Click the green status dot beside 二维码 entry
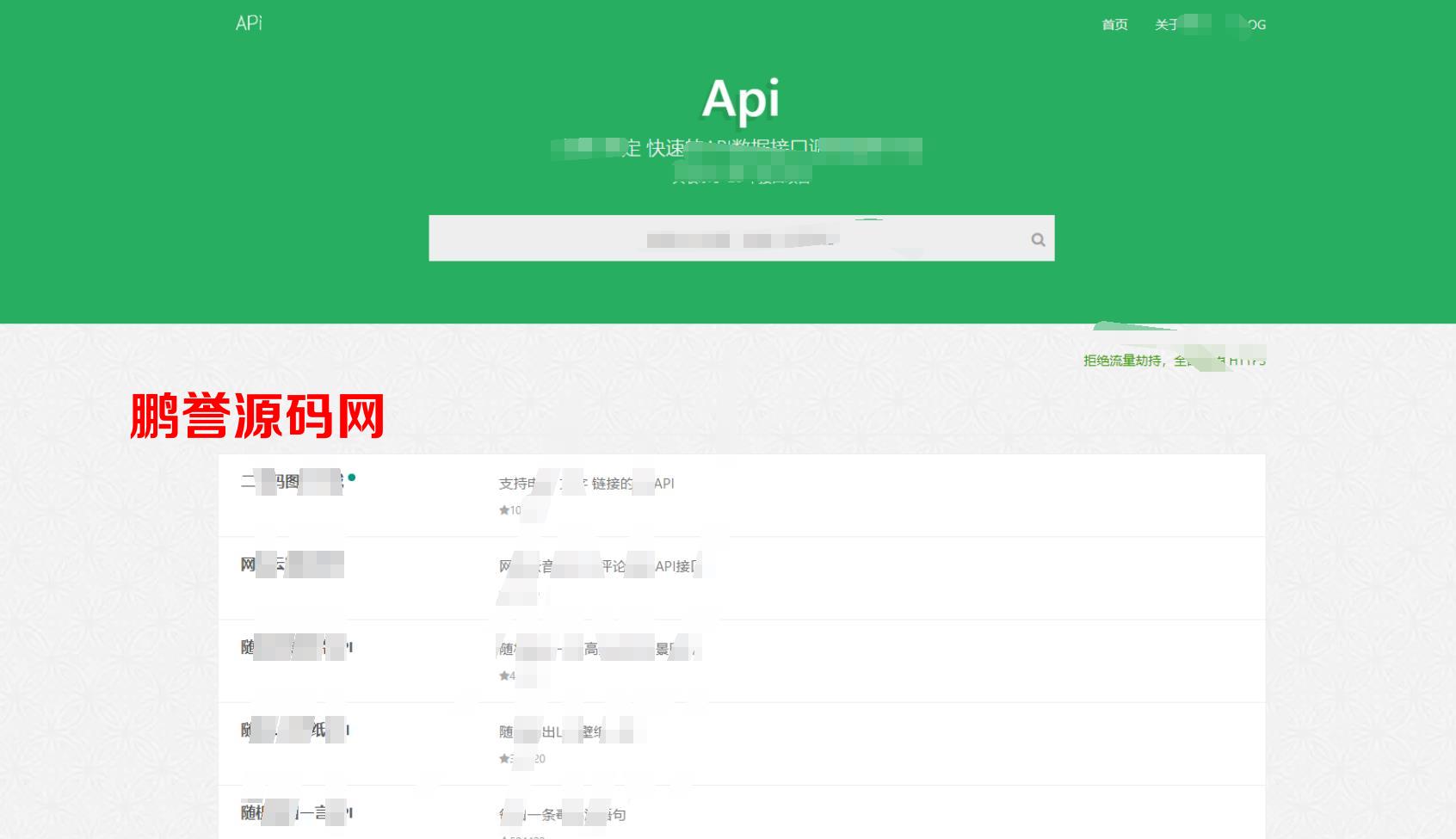 click(352, 478)
